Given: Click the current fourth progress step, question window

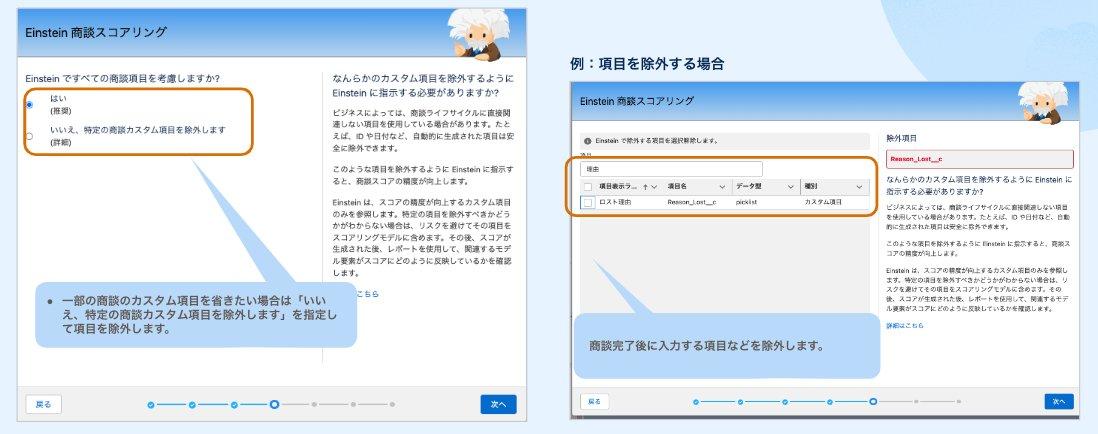Looking at the screenshot, I should pos(274,405).
